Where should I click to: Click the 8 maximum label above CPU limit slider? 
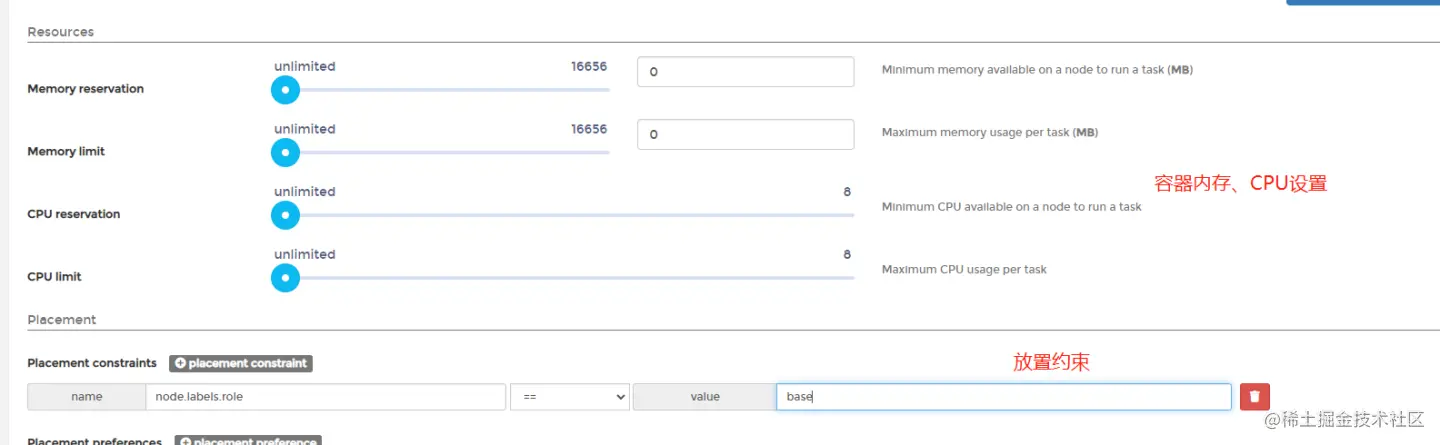click(x=847, y=254)
